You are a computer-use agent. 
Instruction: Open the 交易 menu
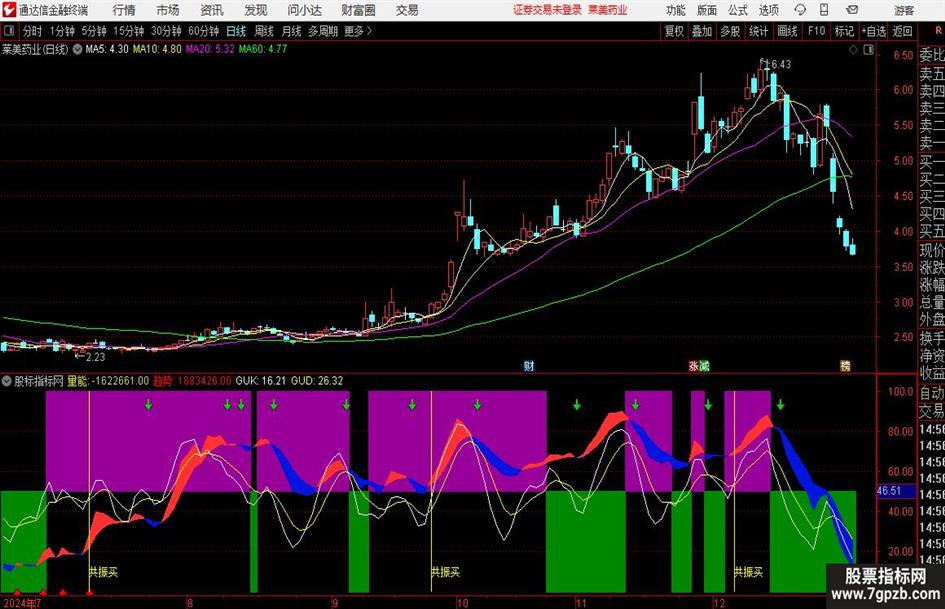tap(407, 10)
